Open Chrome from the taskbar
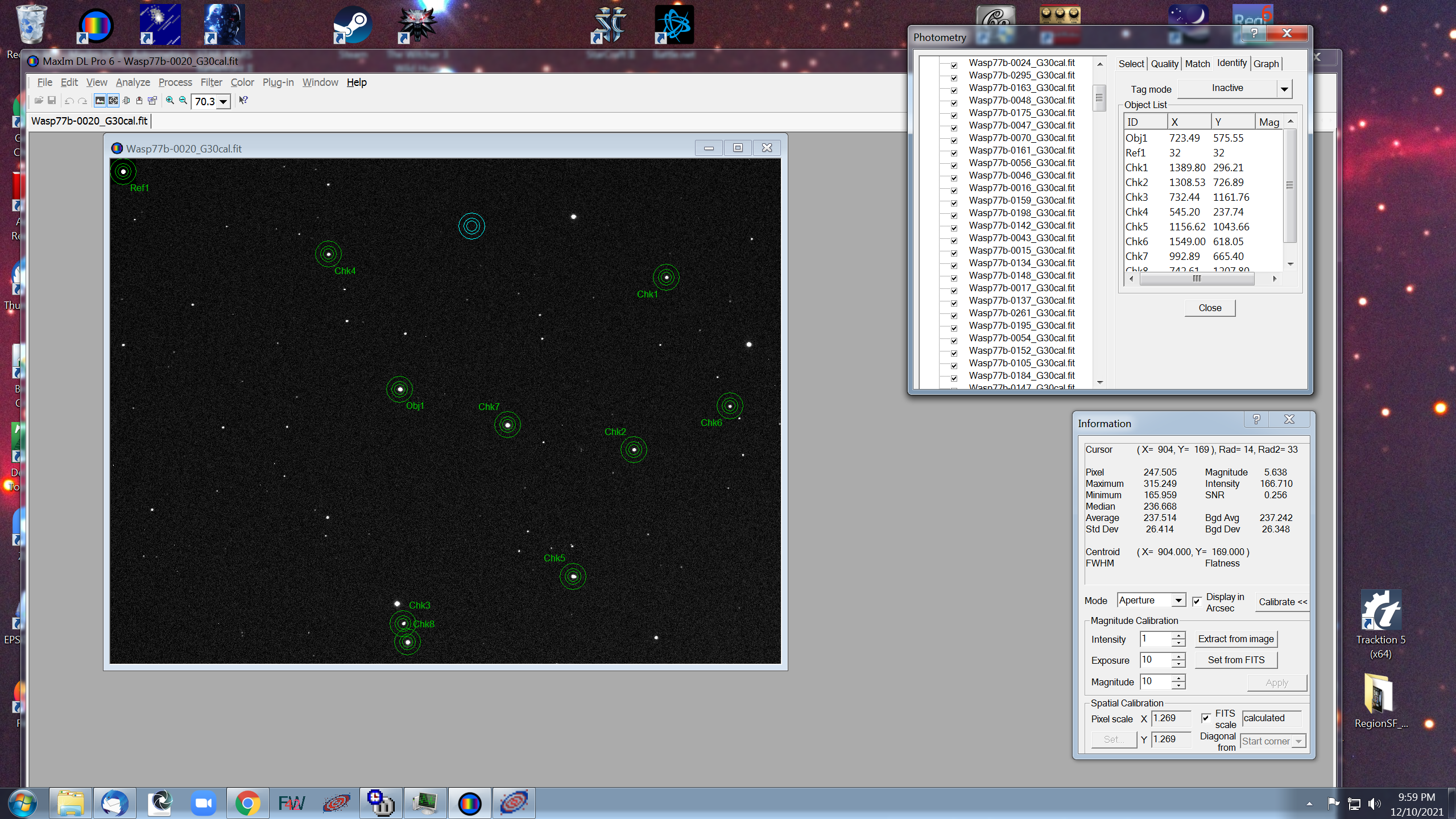Image resolution: width=1456 pixels, height=819 pixels. click(247, 803)
